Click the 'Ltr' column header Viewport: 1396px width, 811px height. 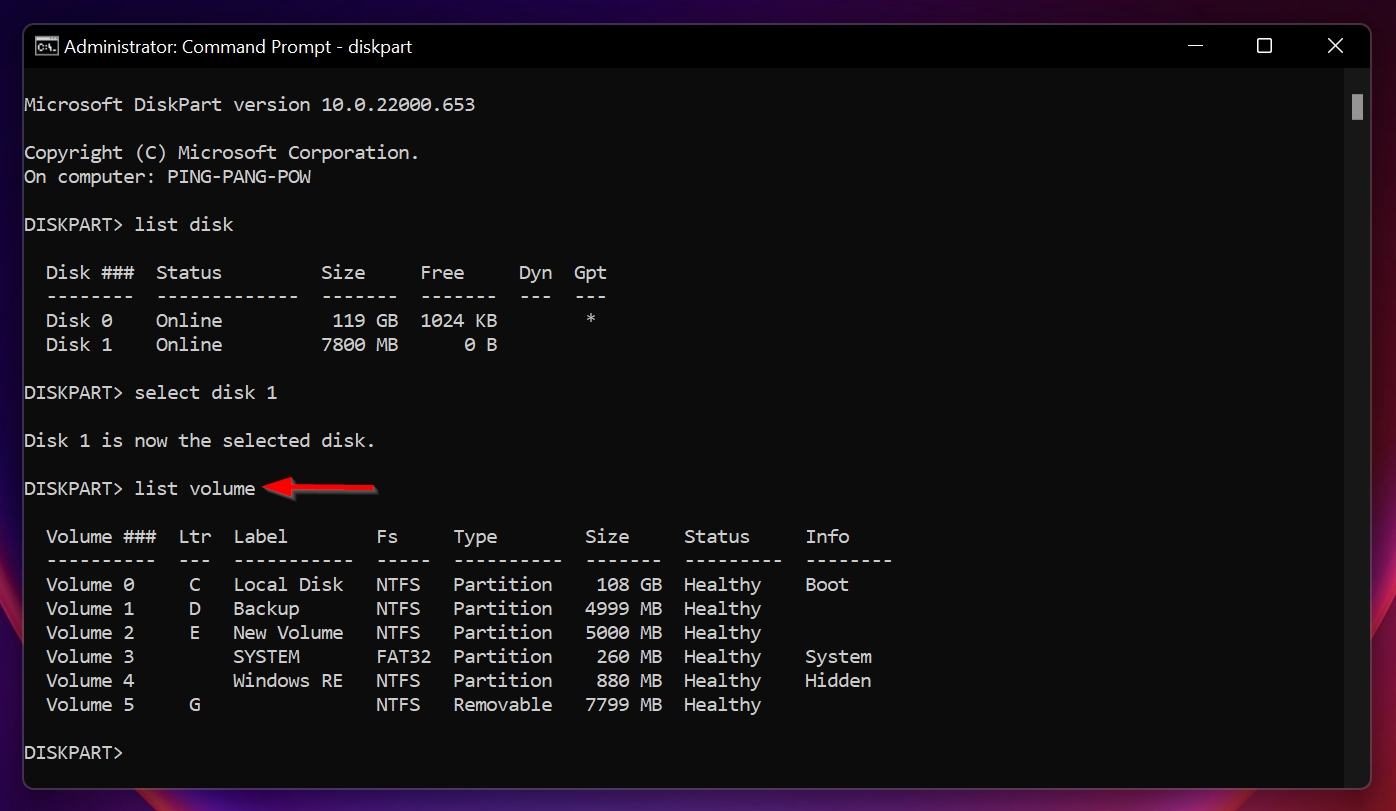pyautogui.click(x=195, y=537)
